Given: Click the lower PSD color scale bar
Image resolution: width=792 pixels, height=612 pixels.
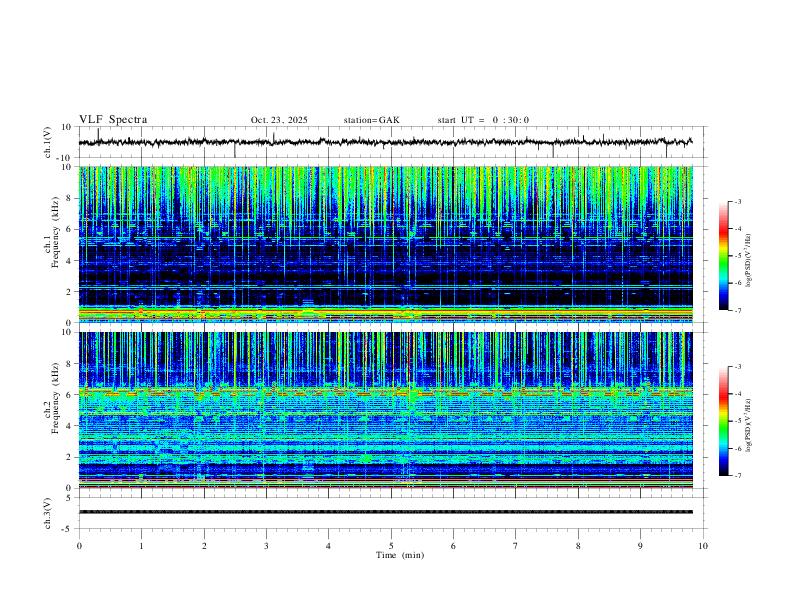Looking at the screenshot, I should (723, 421).
